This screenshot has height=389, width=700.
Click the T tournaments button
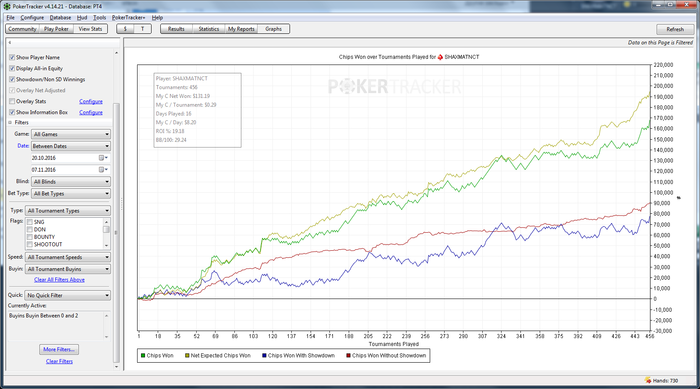point(142,29)
